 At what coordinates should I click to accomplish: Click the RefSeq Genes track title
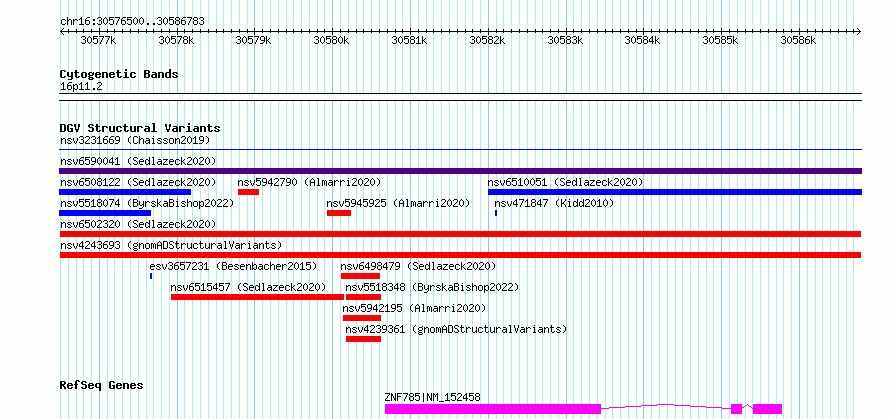click(x=102, y=386)
